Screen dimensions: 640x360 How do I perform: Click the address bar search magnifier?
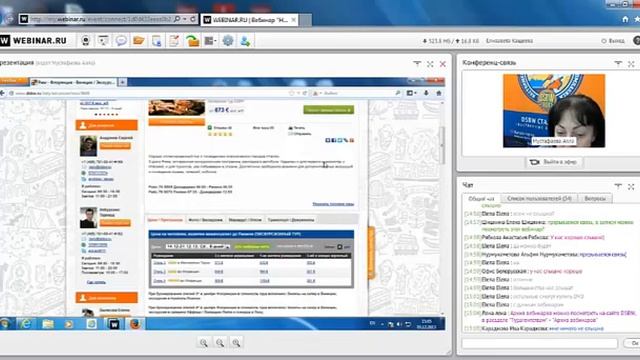pos(177,19)
